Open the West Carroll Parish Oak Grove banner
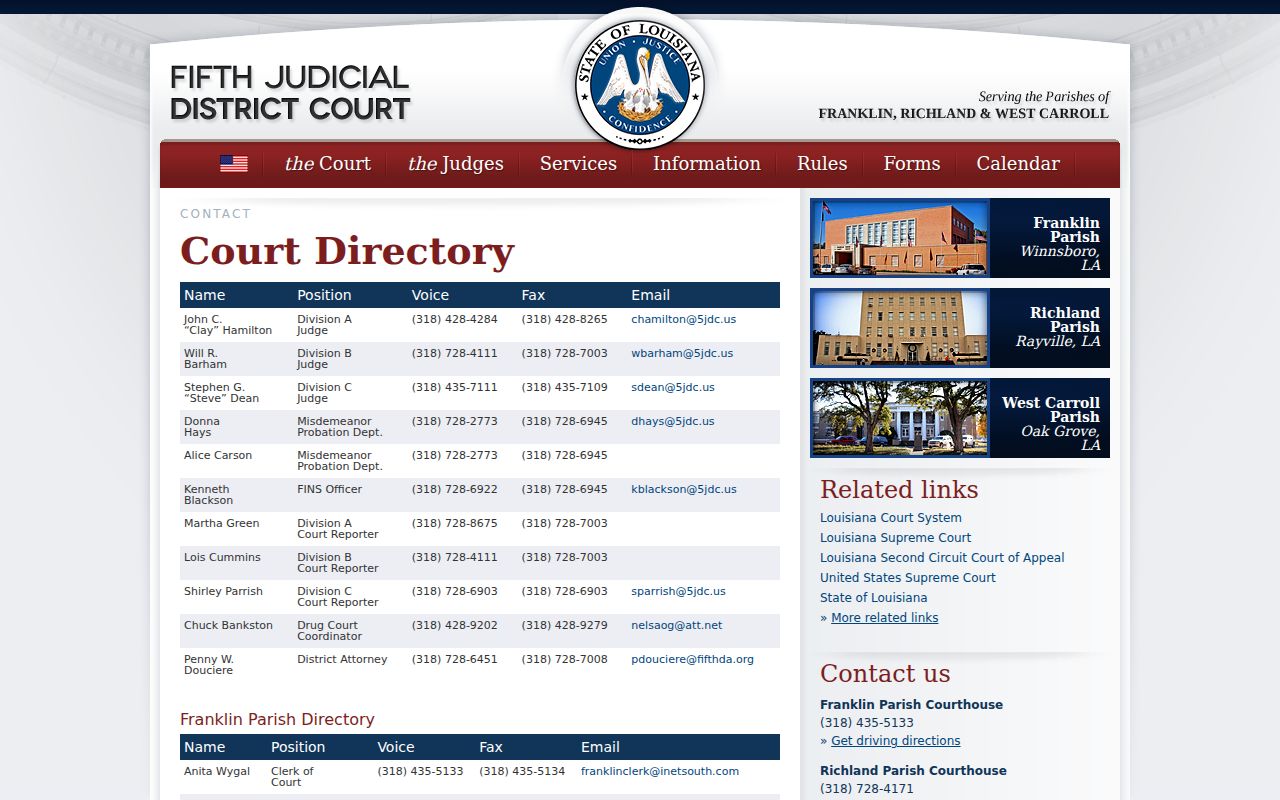Image resolution: width=1280 pixels, height=800 pixels. (960, 418)
